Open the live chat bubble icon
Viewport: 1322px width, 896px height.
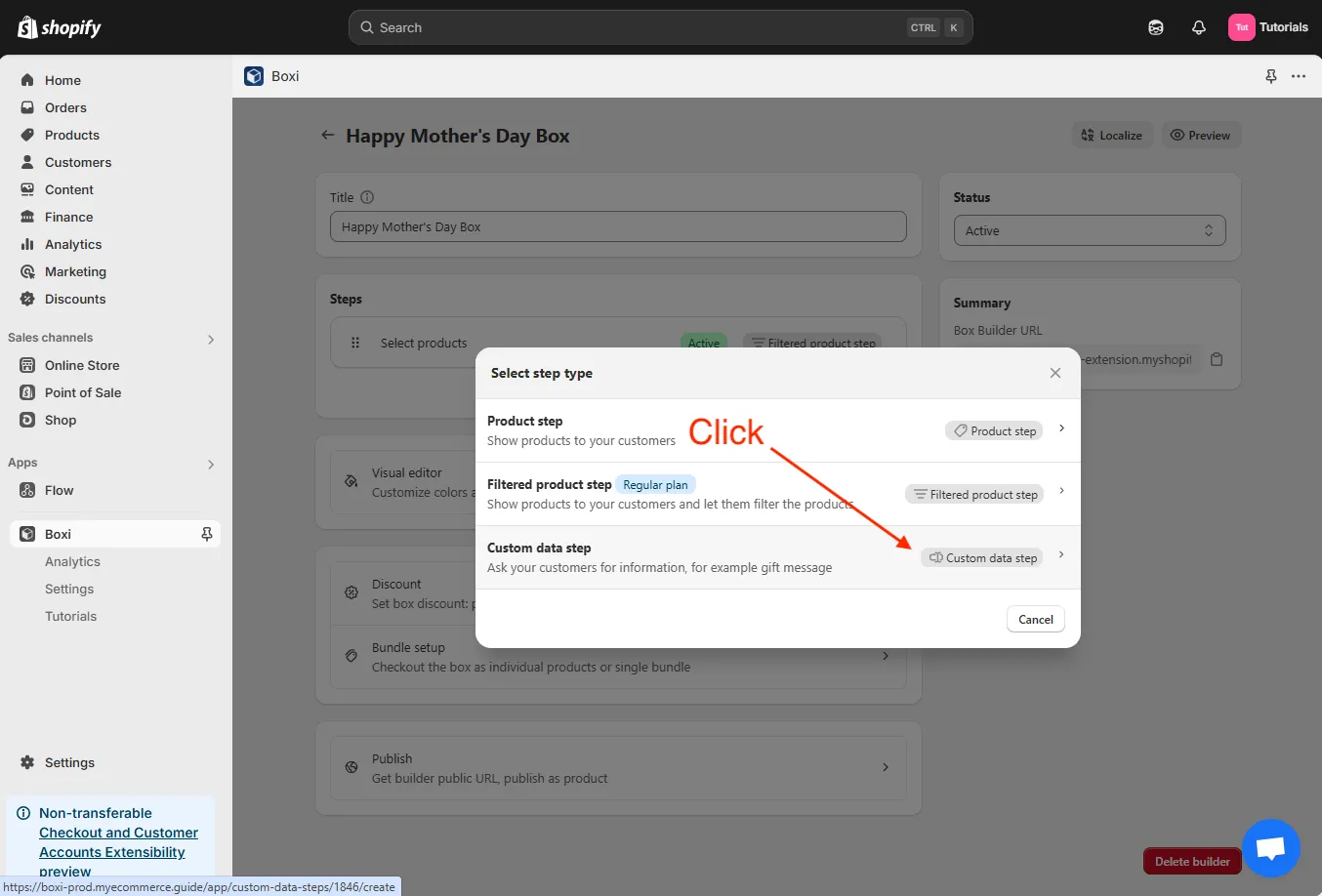(x=1271, y=848)
